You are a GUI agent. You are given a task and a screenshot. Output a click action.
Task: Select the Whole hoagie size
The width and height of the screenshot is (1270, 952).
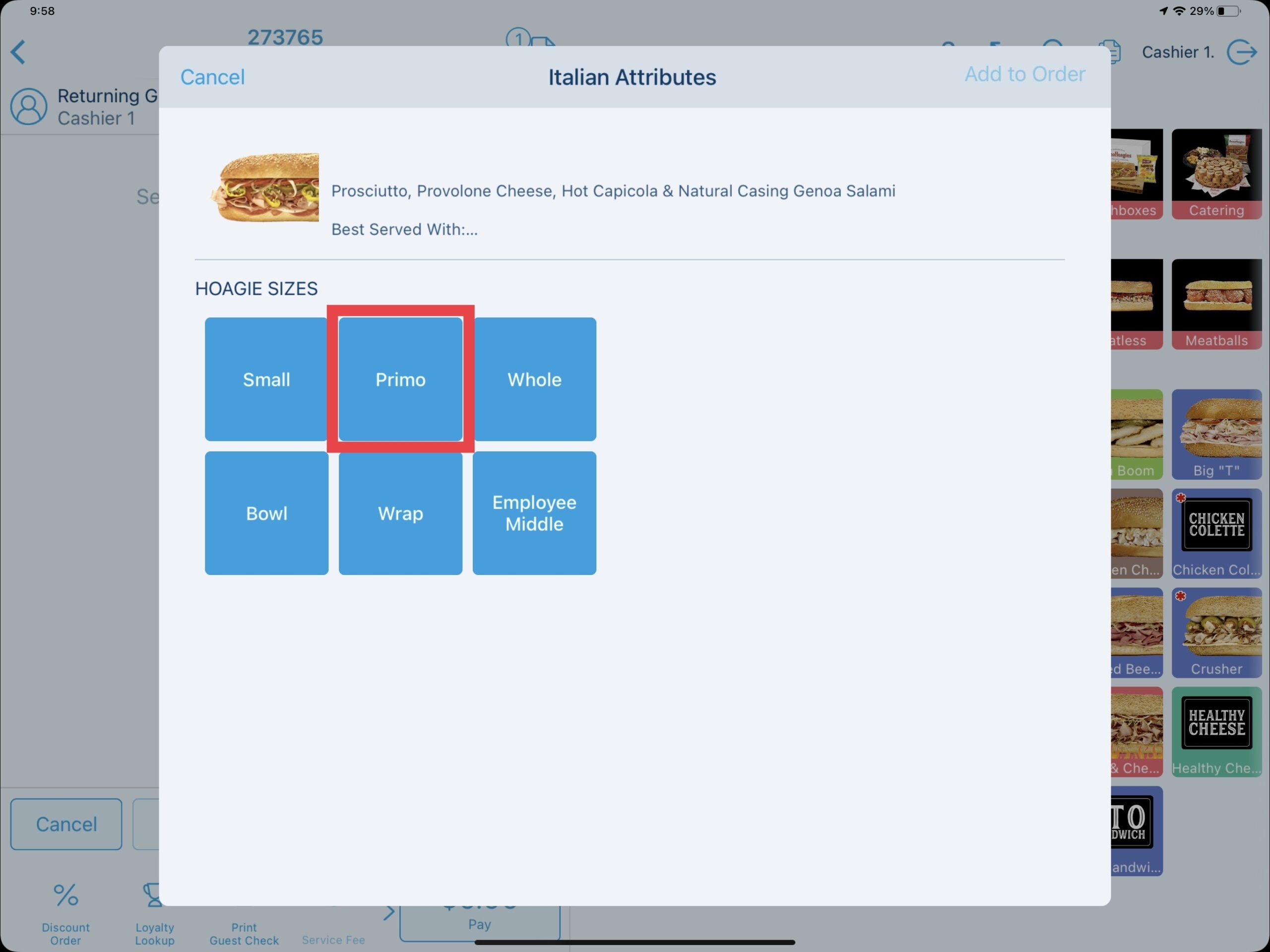534,379
